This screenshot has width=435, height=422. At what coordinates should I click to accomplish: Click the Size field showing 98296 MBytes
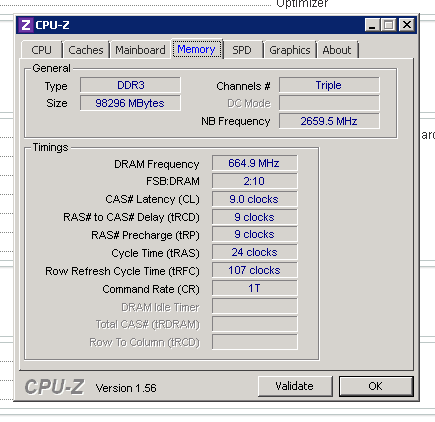[130, 103]
